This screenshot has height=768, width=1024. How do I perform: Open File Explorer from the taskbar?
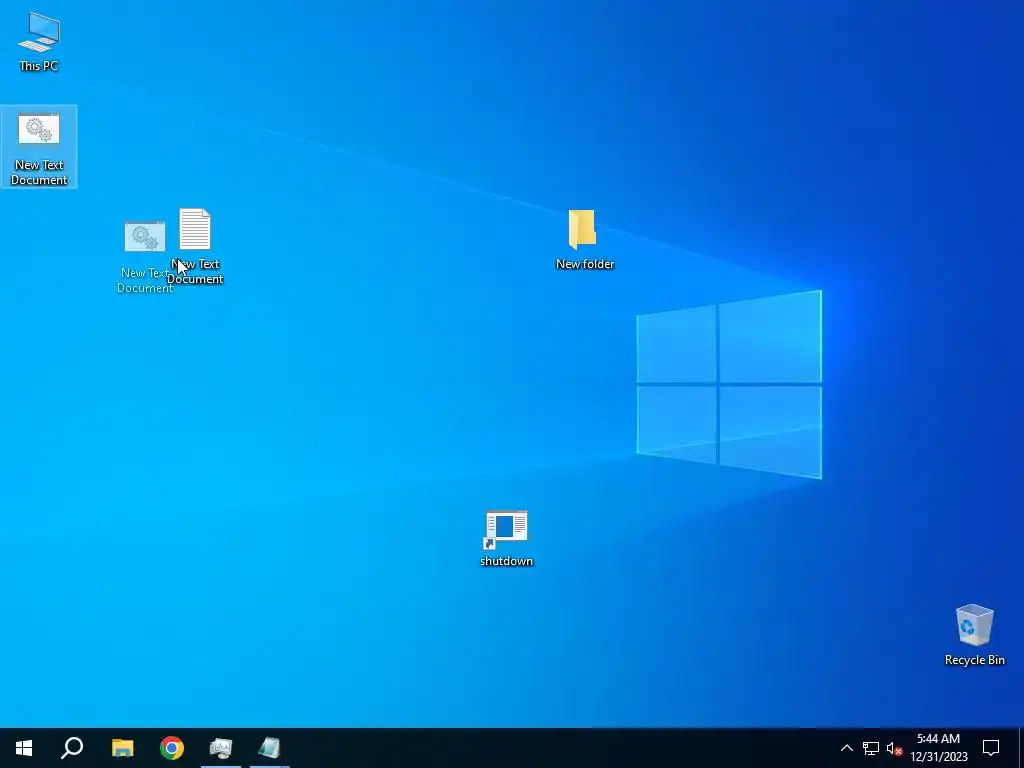(x=122, y=748)
